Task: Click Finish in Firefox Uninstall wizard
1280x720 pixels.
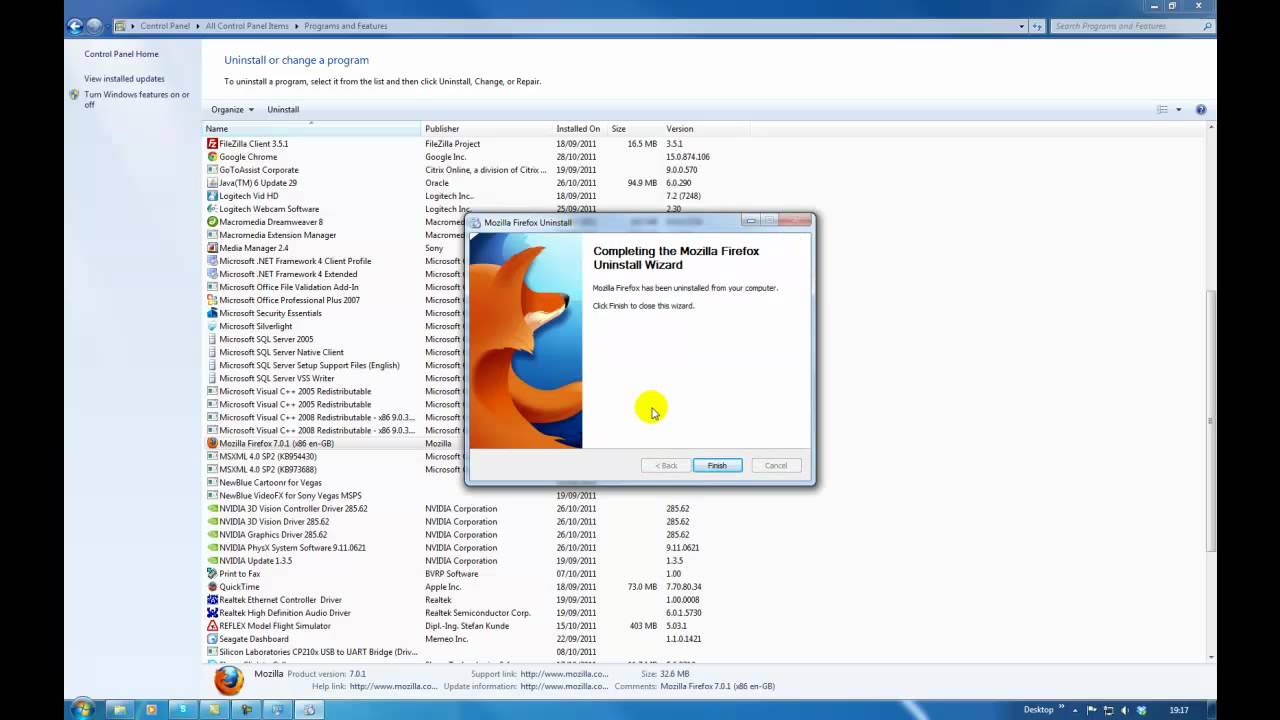Action: coord(717,465)
